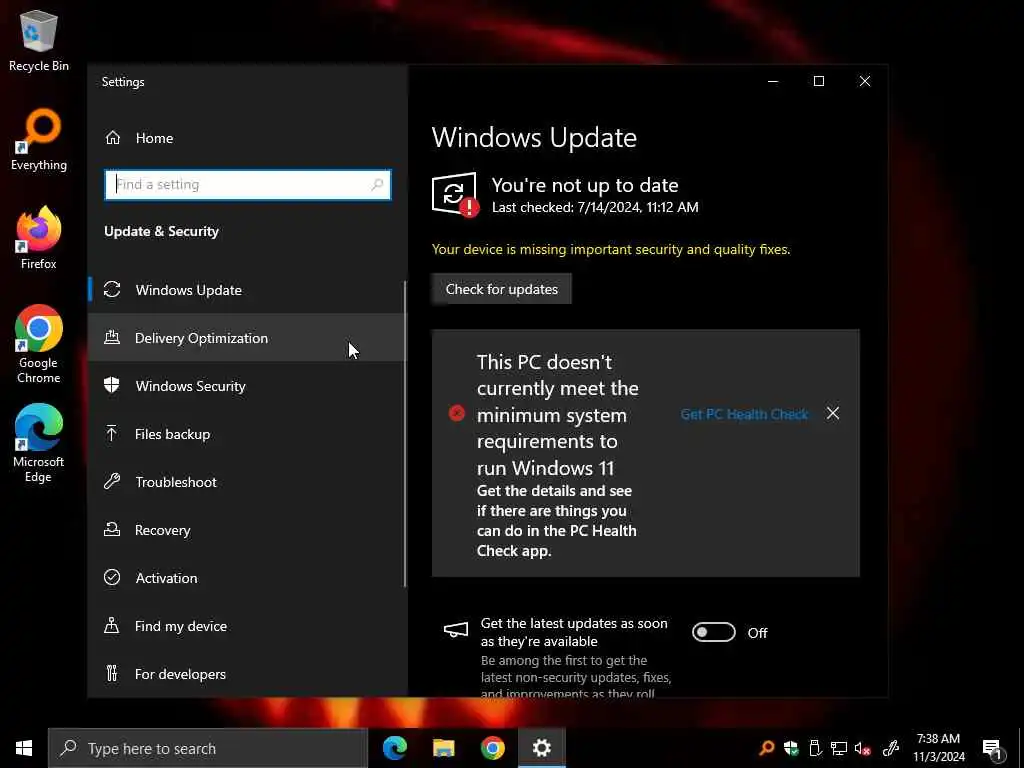The height and width of the screenshot is (768, 1024).
Task: Click the USB safely remove hardware tray icon
Action: point(815,748)
